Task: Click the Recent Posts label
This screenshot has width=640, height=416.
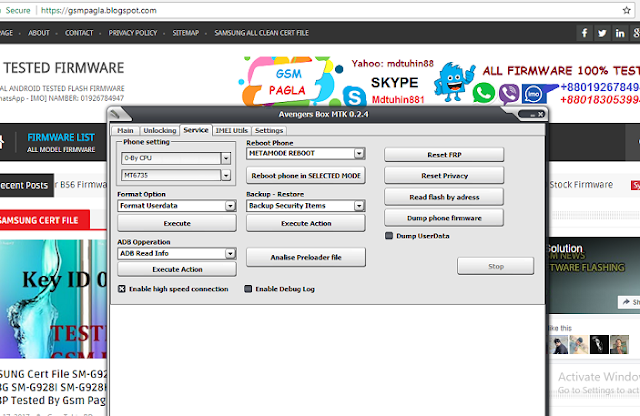Action: [25, 185]
